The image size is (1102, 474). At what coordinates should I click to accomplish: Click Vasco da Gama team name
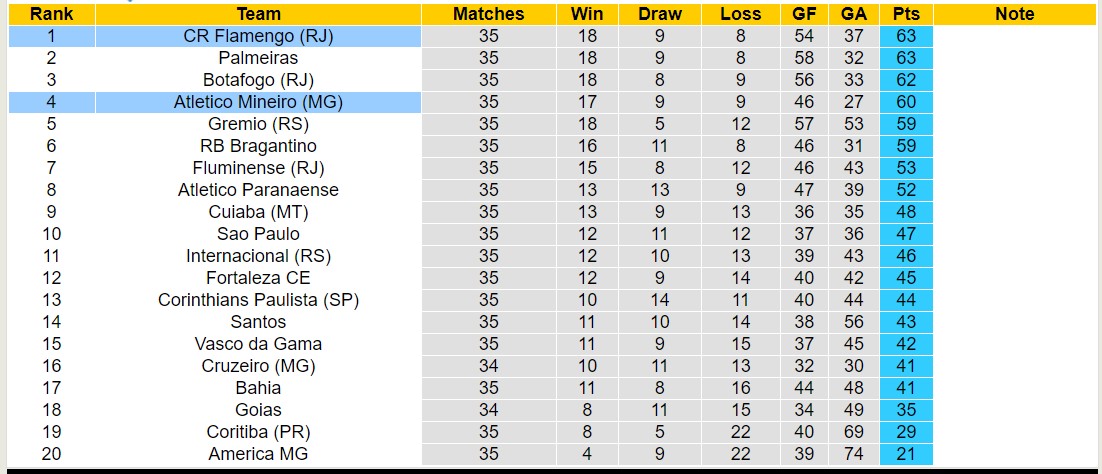[x=258, y=344]
